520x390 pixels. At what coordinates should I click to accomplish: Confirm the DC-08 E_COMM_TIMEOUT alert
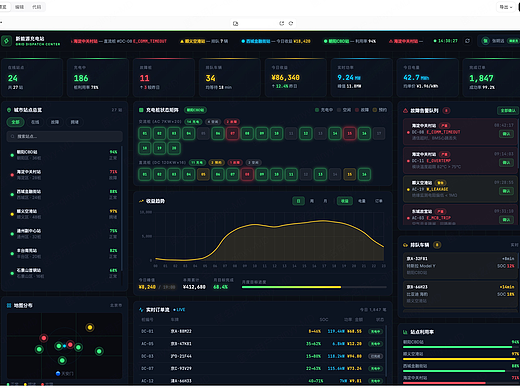click(506, 134)
